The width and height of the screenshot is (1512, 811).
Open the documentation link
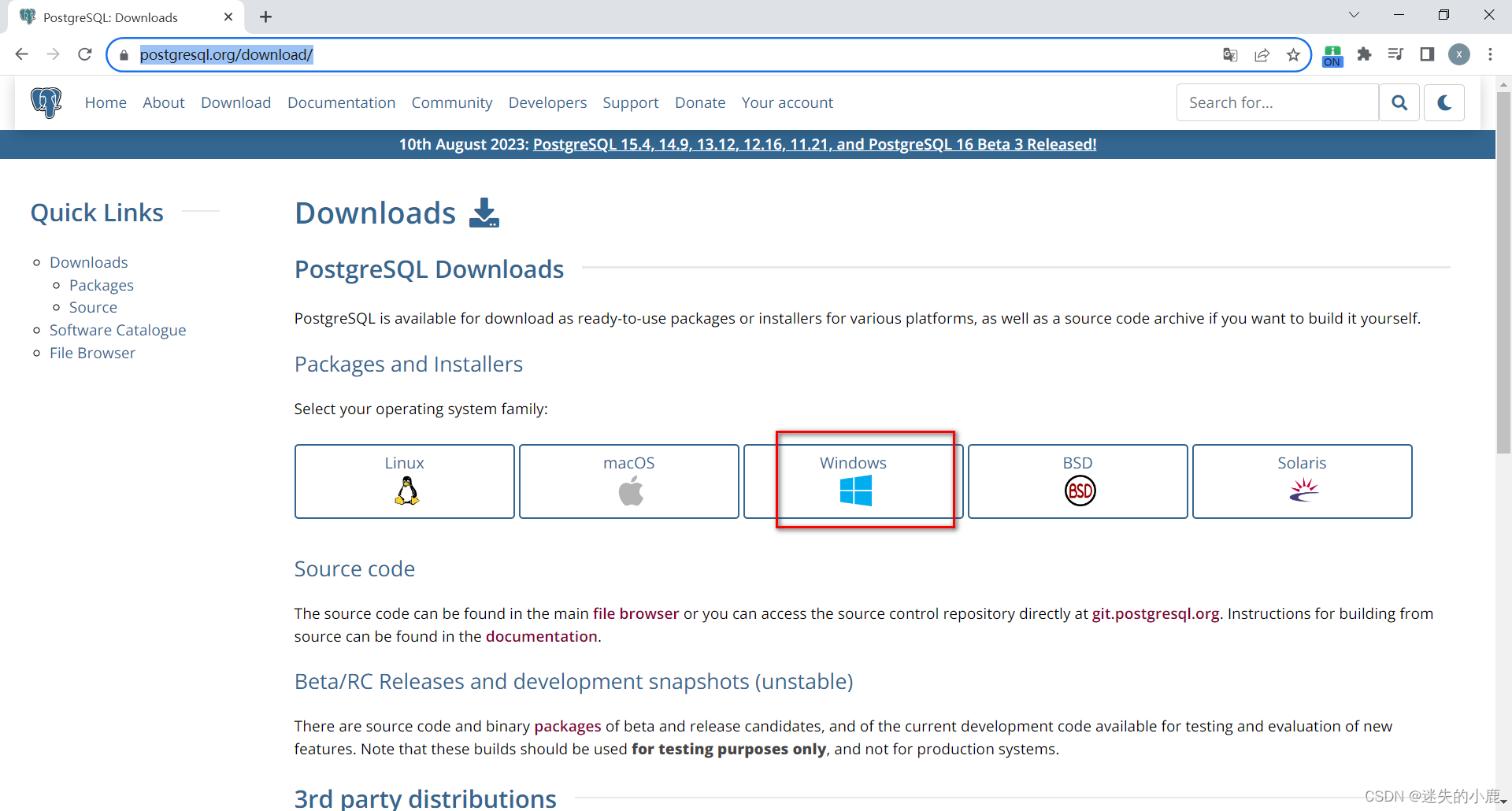coord(542,636)
